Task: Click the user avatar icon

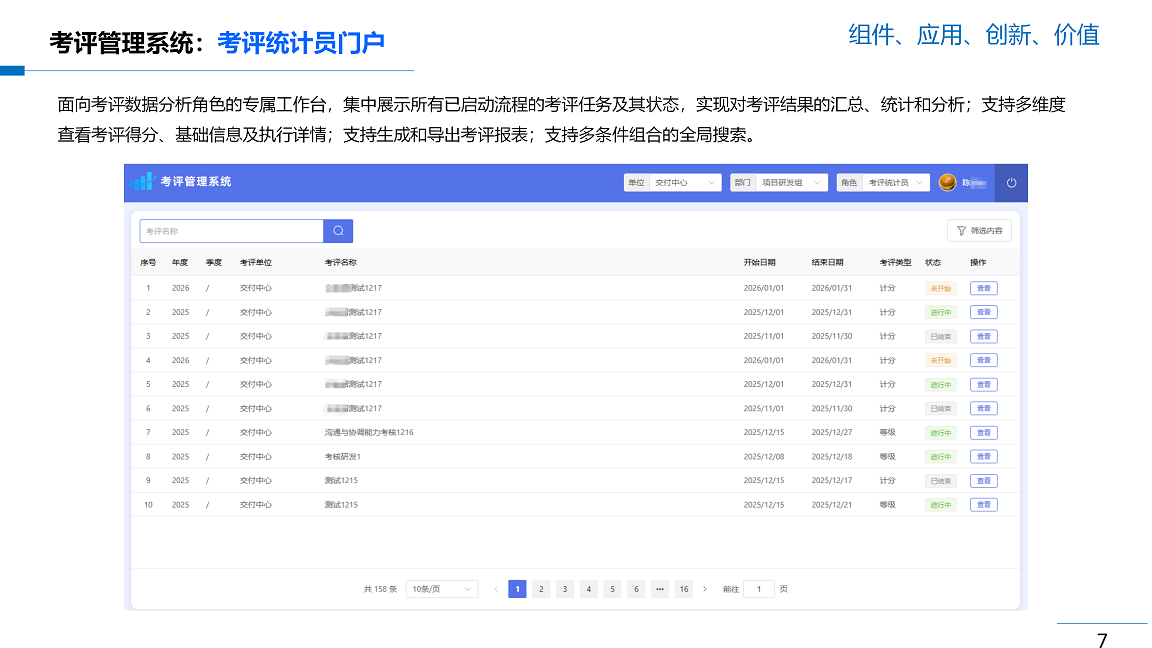Action: (947, 183)
